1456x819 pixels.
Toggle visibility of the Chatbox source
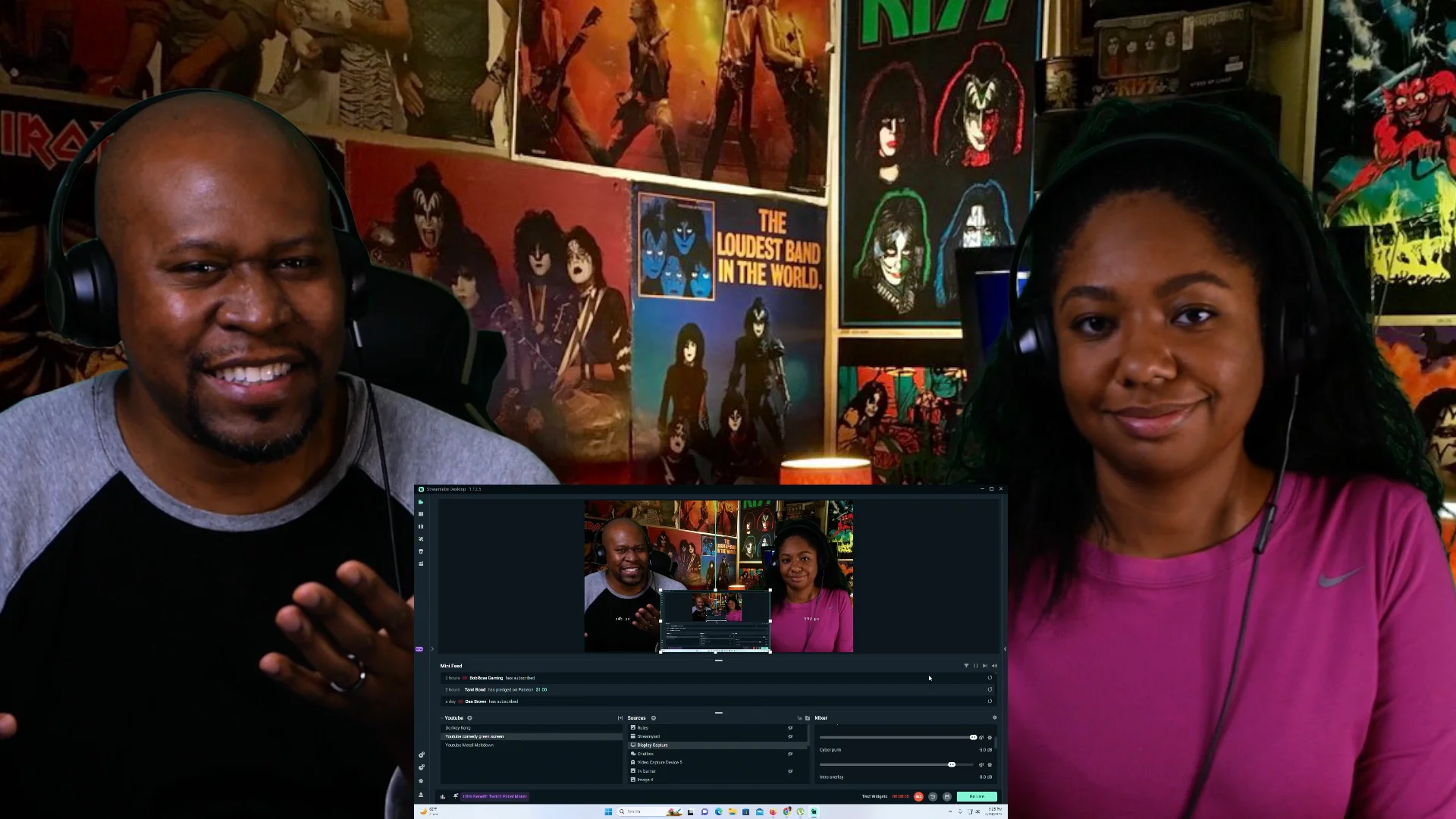[x=790, y=754]
